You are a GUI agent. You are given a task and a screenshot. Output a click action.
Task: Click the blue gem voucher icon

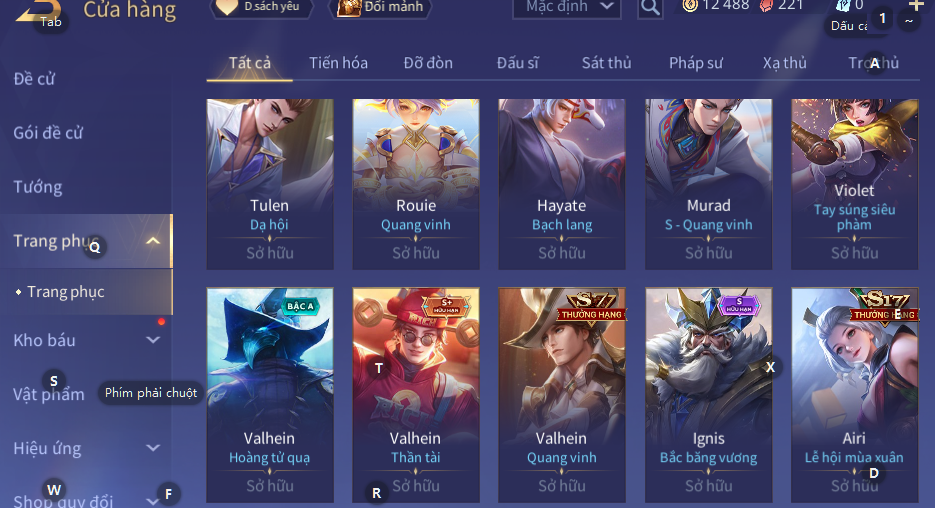tap(843, 6)
